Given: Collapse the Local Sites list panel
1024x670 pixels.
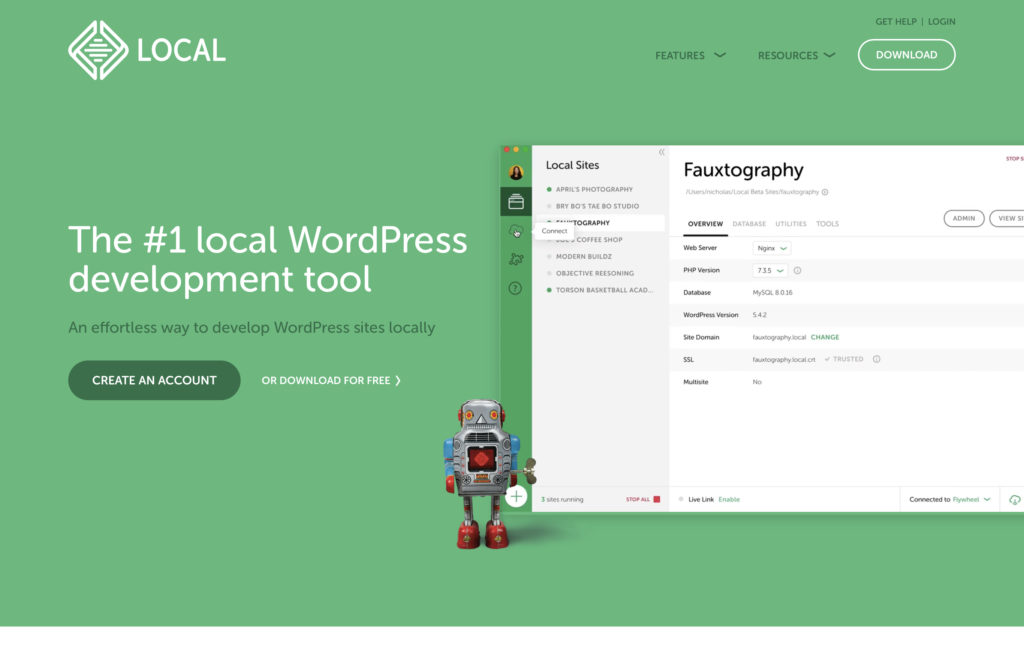Looking at the screenshot, I should pos(662,152).
